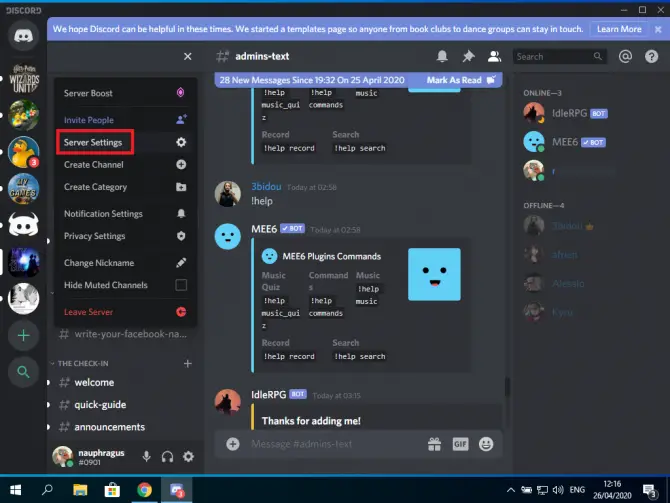Click nauphragus user avatar
670x503 pixels.
point(63,456)
